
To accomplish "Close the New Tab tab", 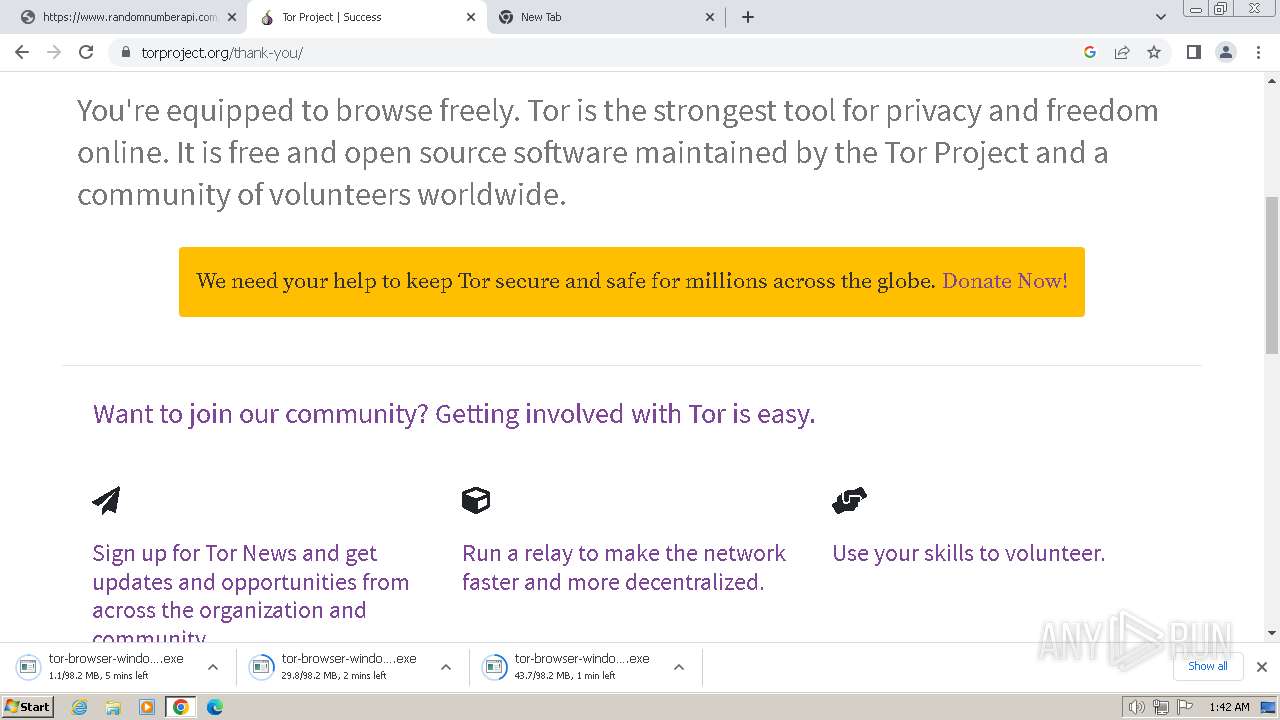I will coord(710,17).
